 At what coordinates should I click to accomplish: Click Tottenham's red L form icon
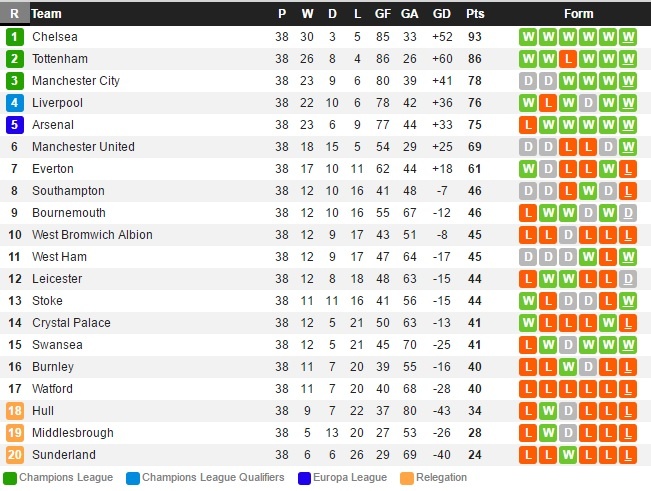click(x=567, y=59)
